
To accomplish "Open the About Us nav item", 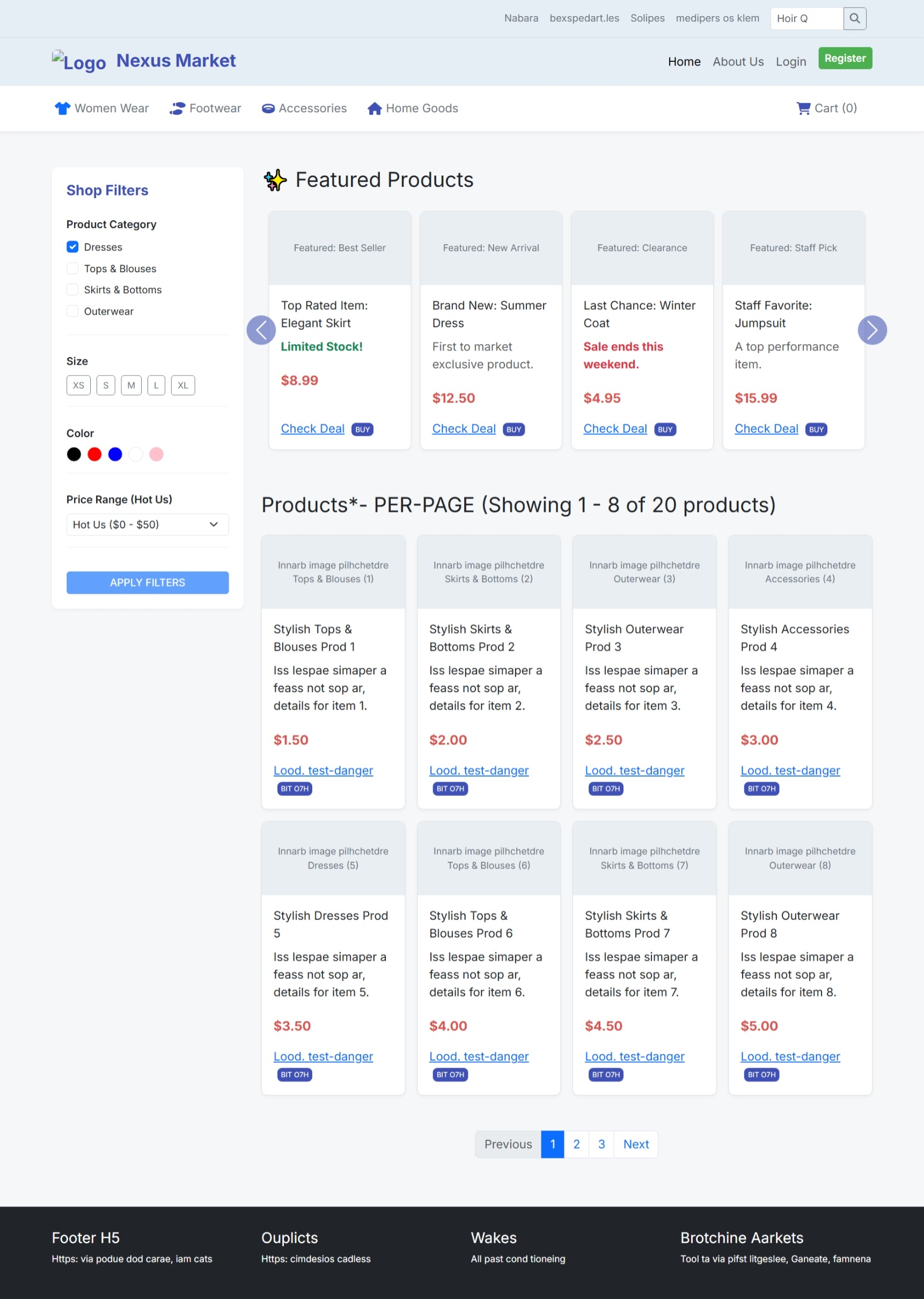I will (738, 62).
